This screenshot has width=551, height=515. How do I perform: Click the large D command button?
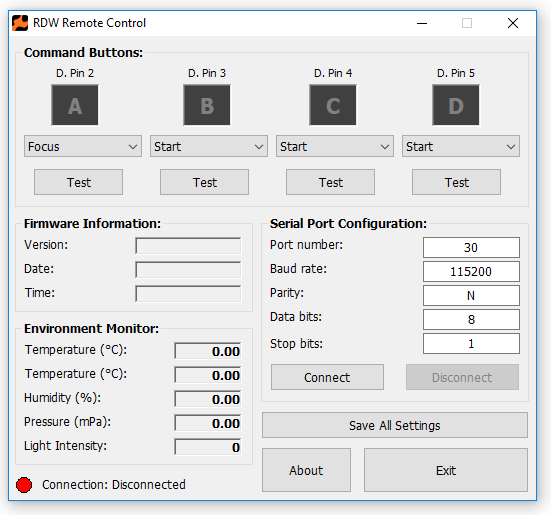point(456,105)
